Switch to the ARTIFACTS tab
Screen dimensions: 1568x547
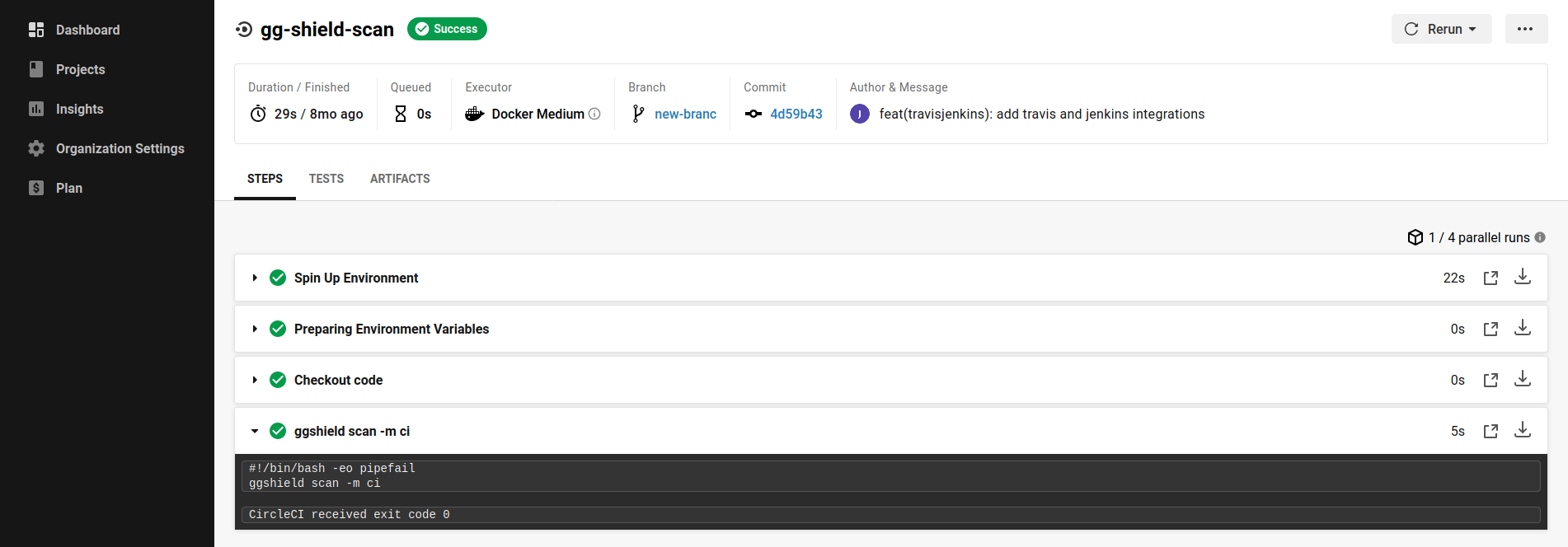tap(400, 179)
